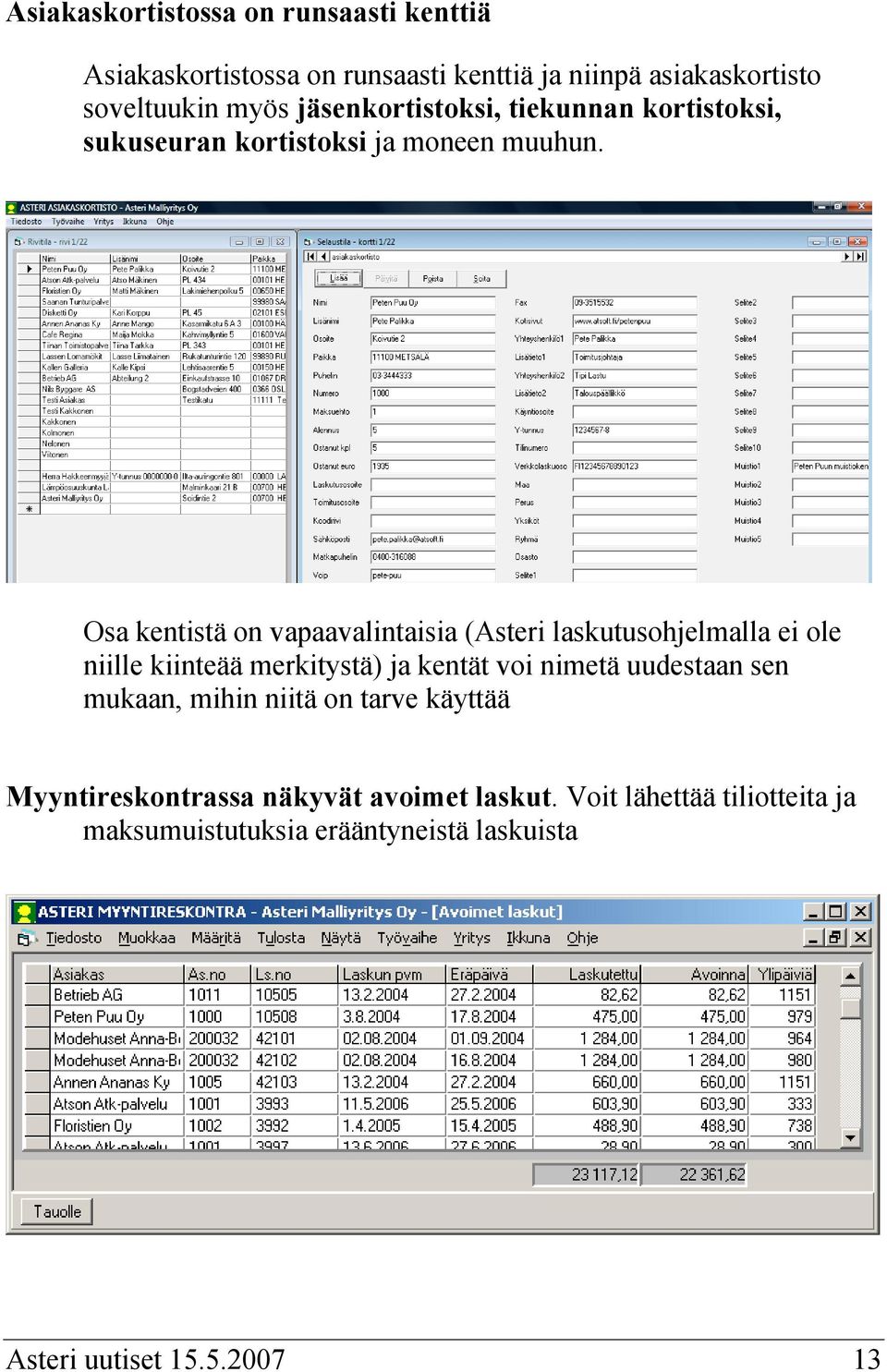This screenshot has height=1372, width=887.
Task: Open Tiedosto menu in Asiakaskortisto
Action: click(x=26, y=222)
